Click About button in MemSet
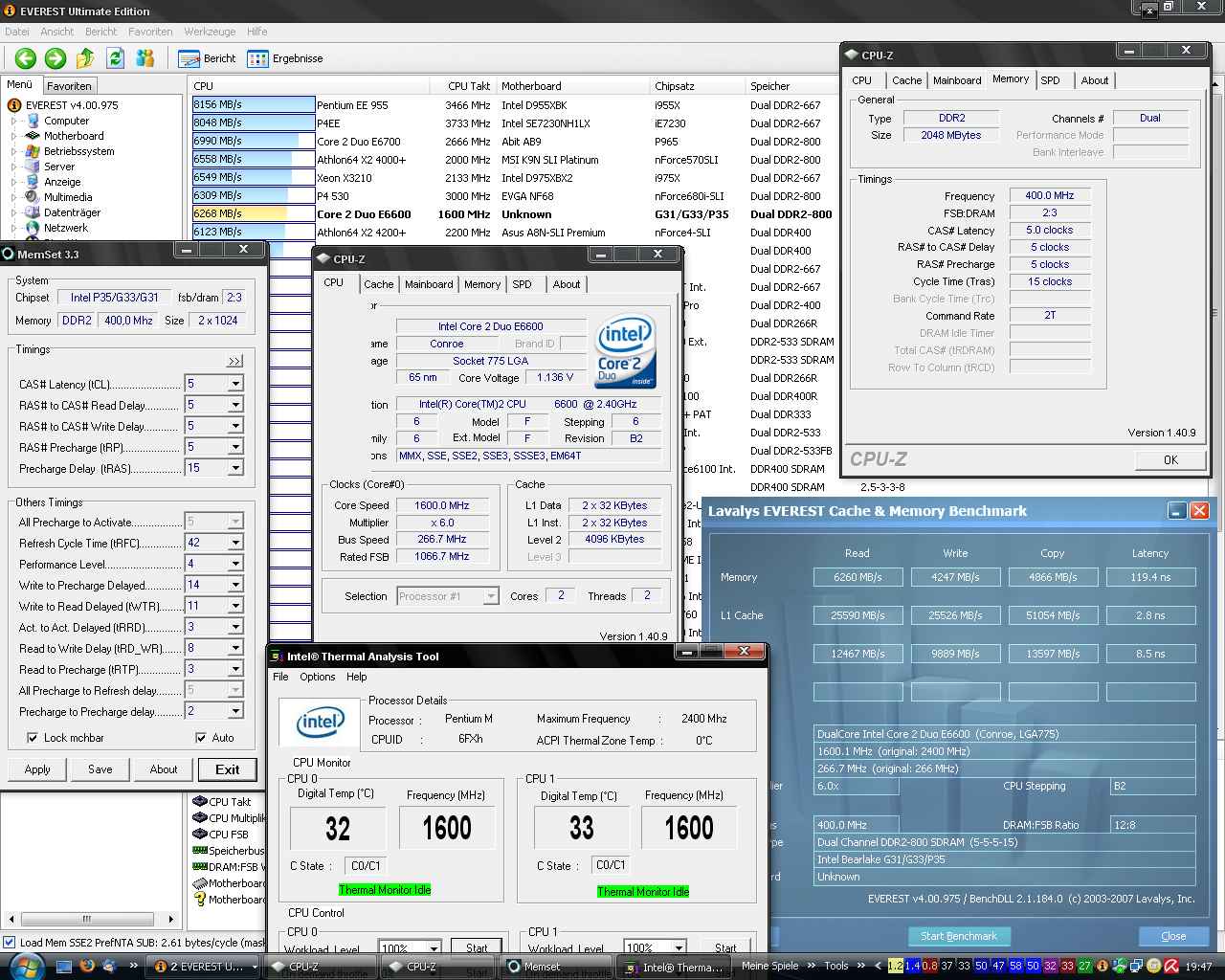 [164, 769]
